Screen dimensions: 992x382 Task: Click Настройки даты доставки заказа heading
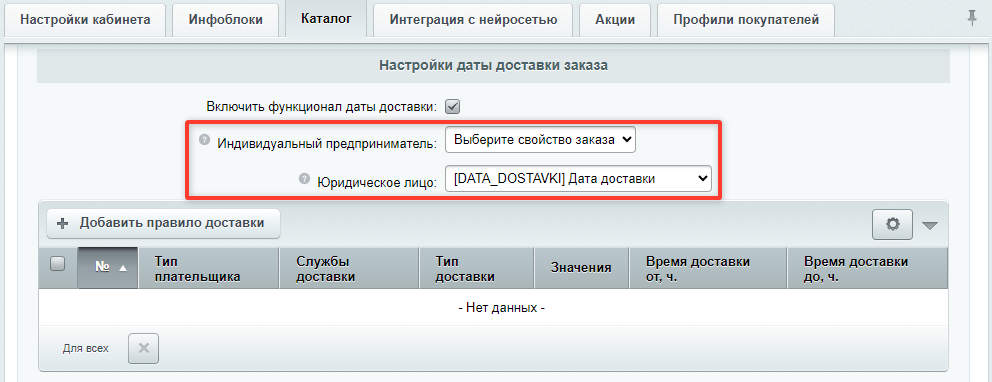pyautogui.click(x=493, y=65)
